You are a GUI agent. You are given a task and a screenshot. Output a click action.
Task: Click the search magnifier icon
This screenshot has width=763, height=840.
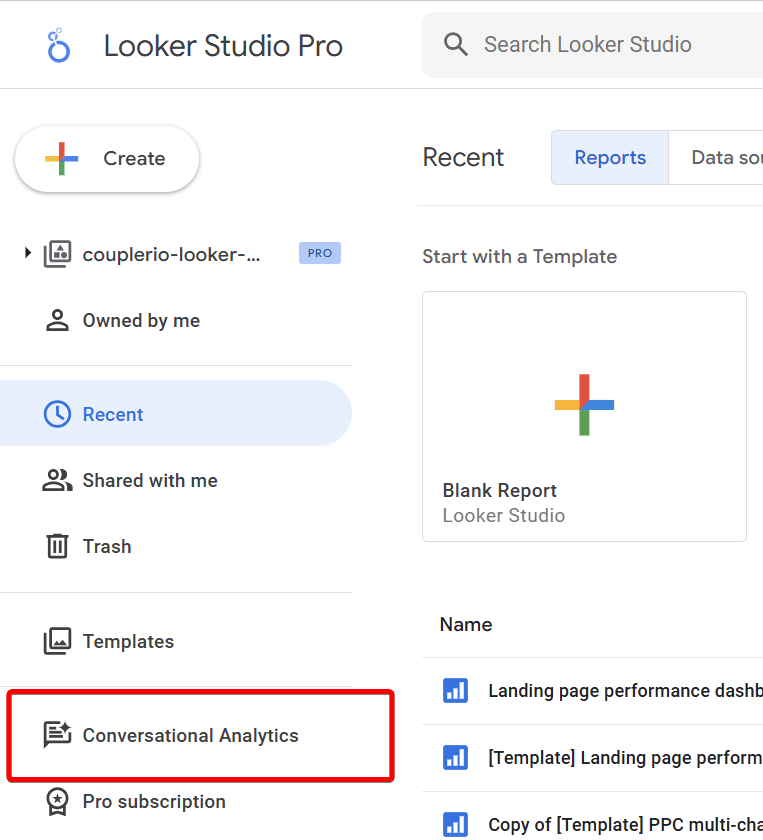455,44
